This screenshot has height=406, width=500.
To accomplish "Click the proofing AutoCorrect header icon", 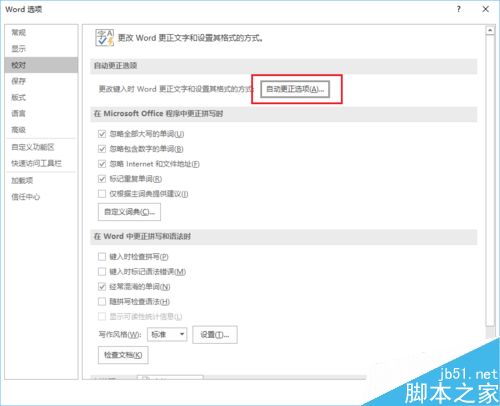I will pos(104,38).
